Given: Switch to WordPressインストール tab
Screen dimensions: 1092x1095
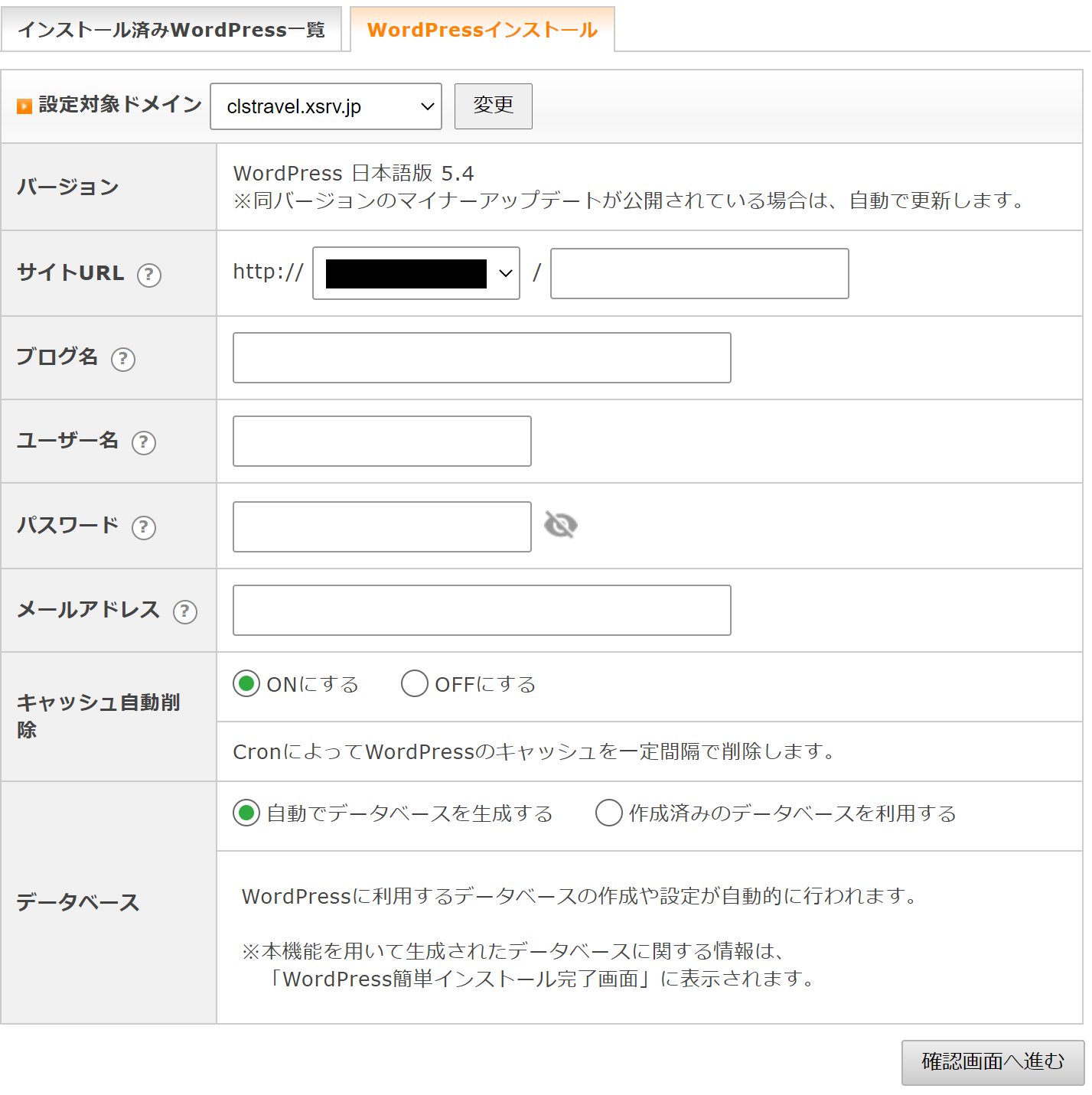Looking at the screenshot, I should tap(483, 30).
